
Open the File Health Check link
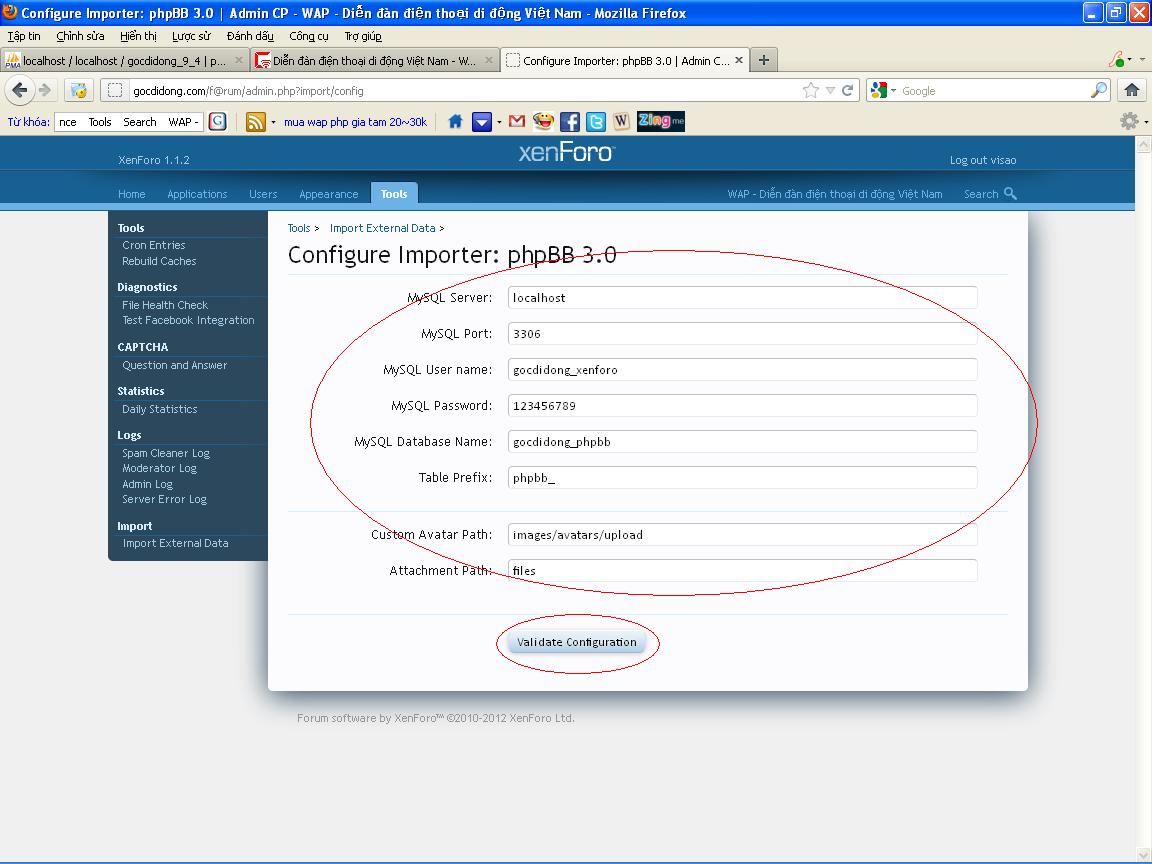point(165,305)
